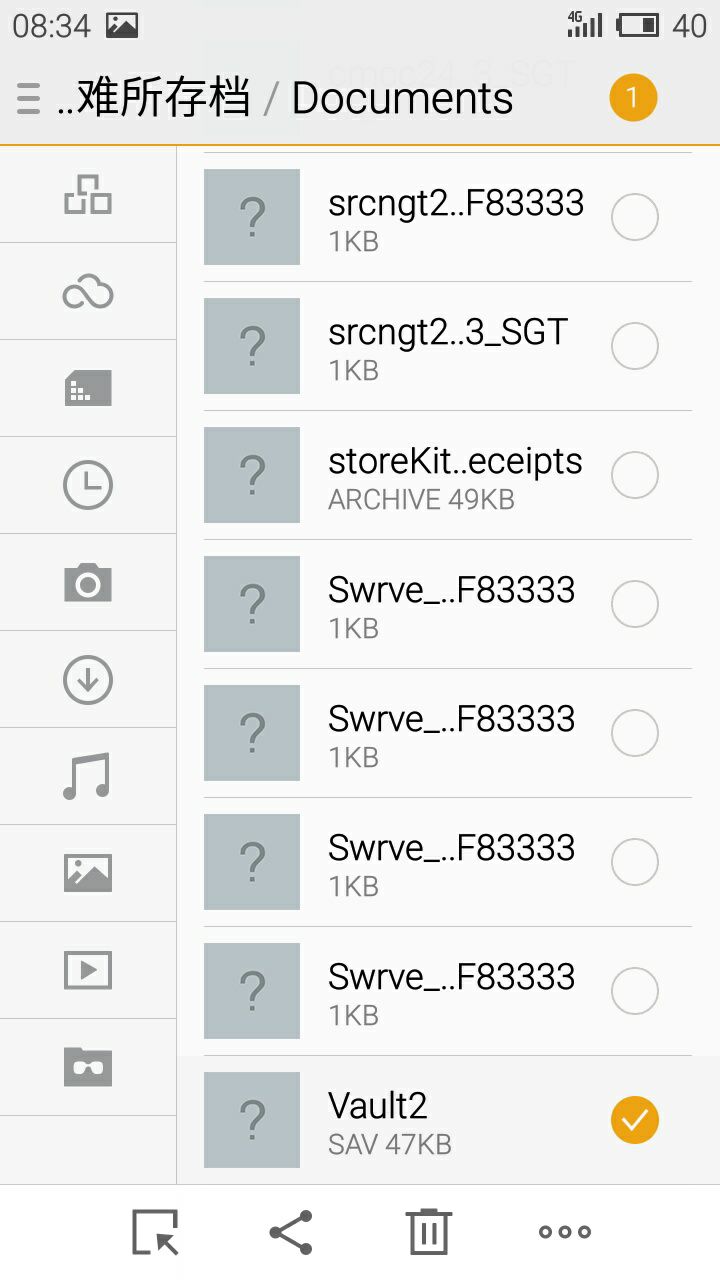Open the network shares sidebar icon
The width and height of the screenshot is (720, 1280).
(x=88, y=194)
